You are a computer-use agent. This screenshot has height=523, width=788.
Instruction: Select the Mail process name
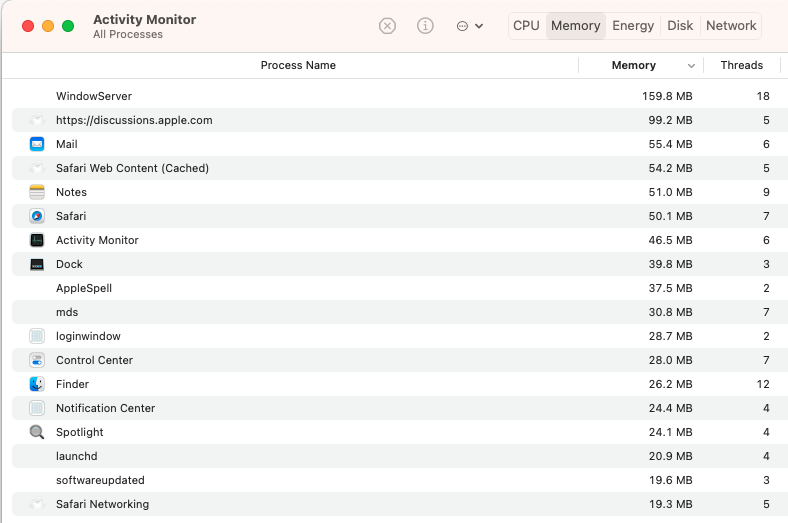click(67, 144)
